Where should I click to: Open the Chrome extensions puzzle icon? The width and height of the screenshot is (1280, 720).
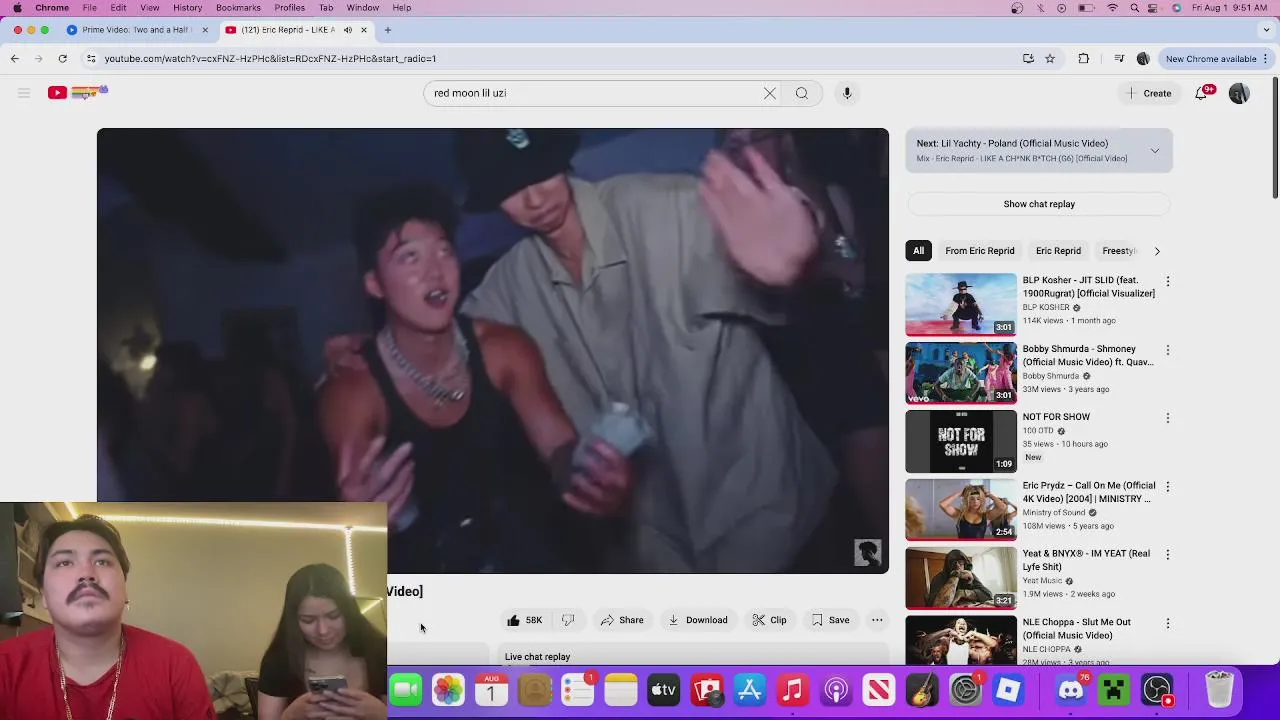coord(1084,59)
